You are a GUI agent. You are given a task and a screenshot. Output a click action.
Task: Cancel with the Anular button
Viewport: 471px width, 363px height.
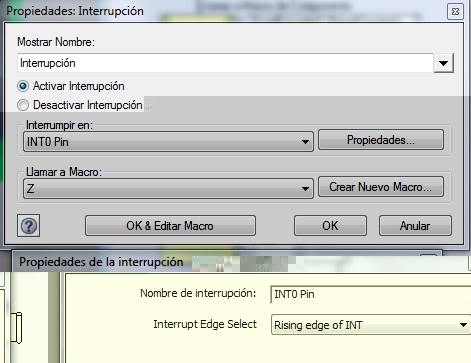click(415, 226)
